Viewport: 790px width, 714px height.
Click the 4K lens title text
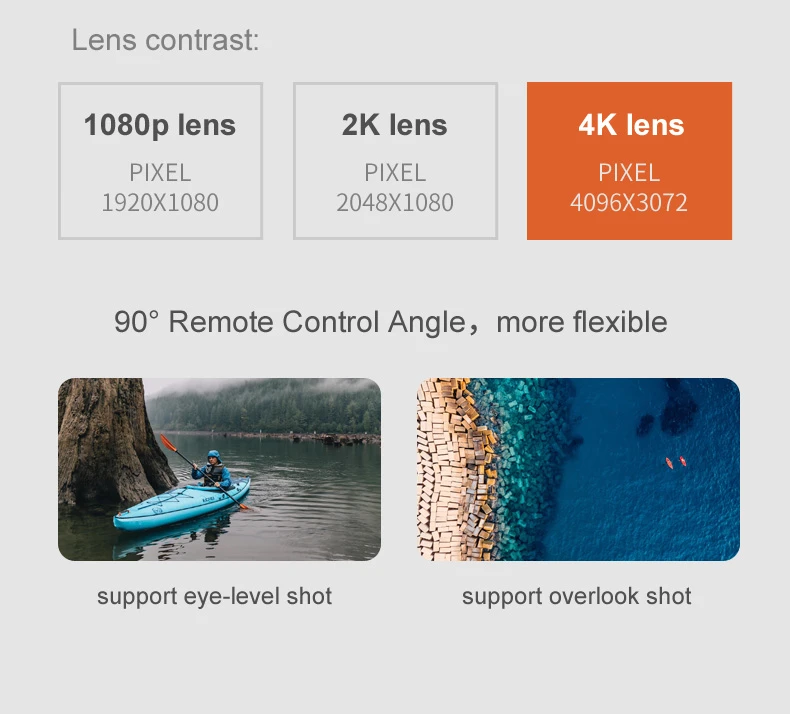[x=631, y=124]
